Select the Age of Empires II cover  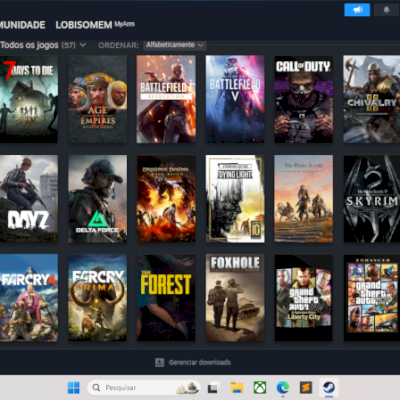(98, 99)
